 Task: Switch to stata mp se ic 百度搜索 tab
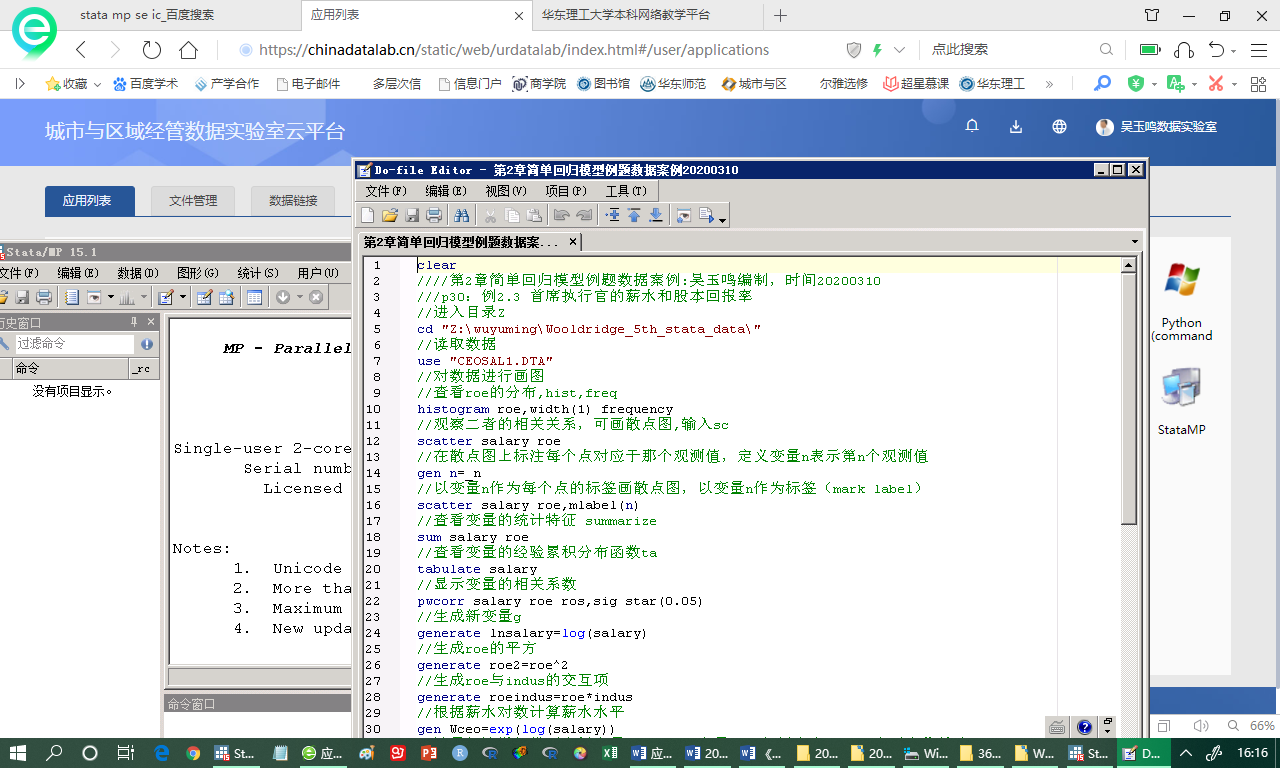pyautogui.click(x=147, y=15)
